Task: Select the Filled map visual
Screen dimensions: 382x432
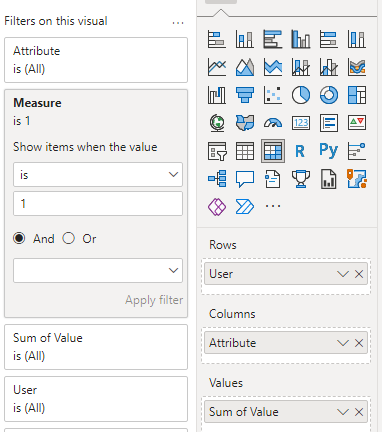Action: pyautogui.click(x=245, y=123)
